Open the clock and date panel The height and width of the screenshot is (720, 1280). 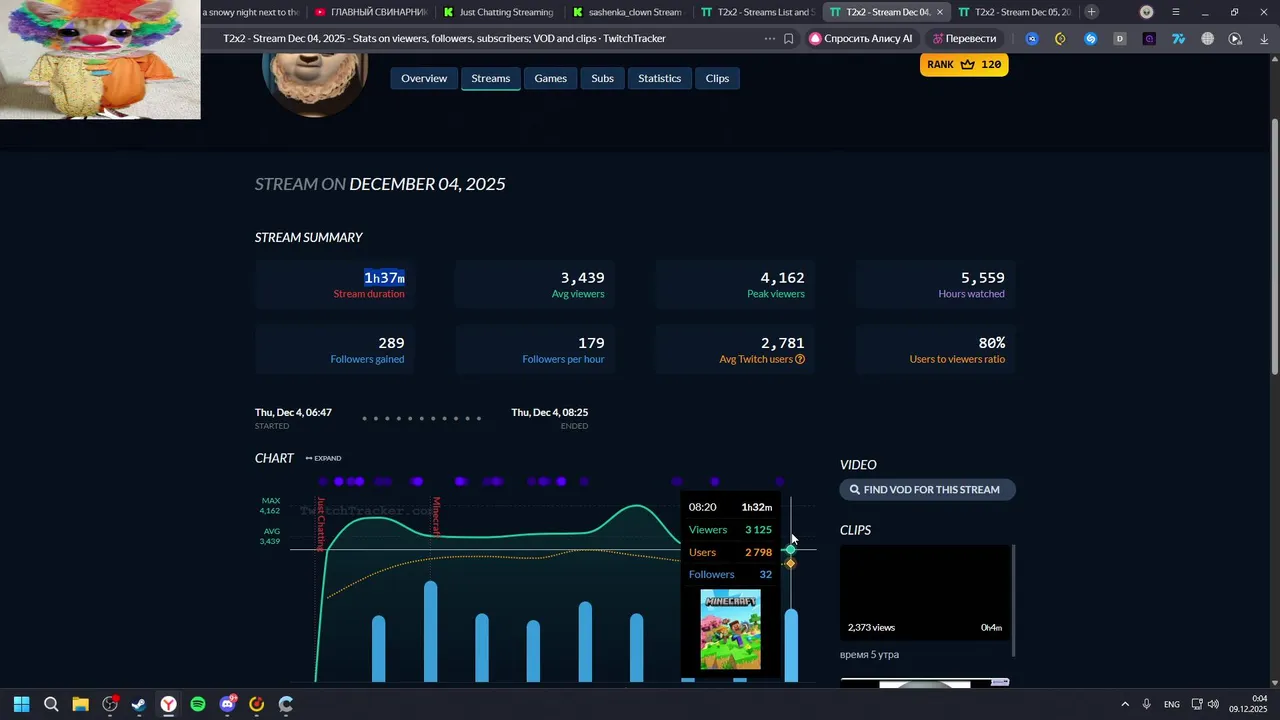click(1250, 704)
